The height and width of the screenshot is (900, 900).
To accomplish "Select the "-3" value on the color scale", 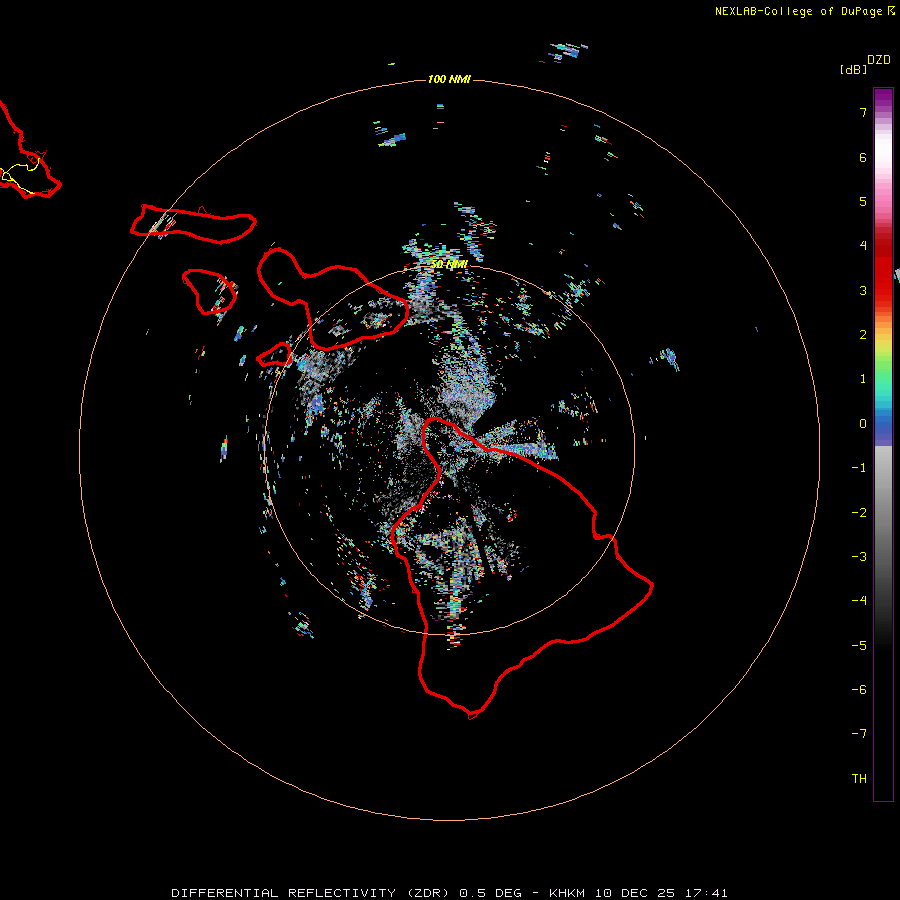I will [859, 557].
